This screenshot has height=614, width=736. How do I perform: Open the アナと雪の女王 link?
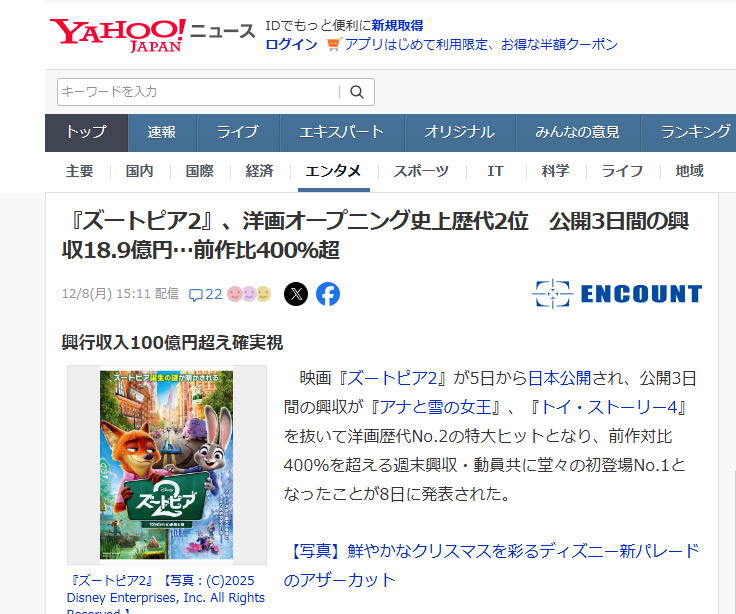pyautogui.click(x=435, y=407)
